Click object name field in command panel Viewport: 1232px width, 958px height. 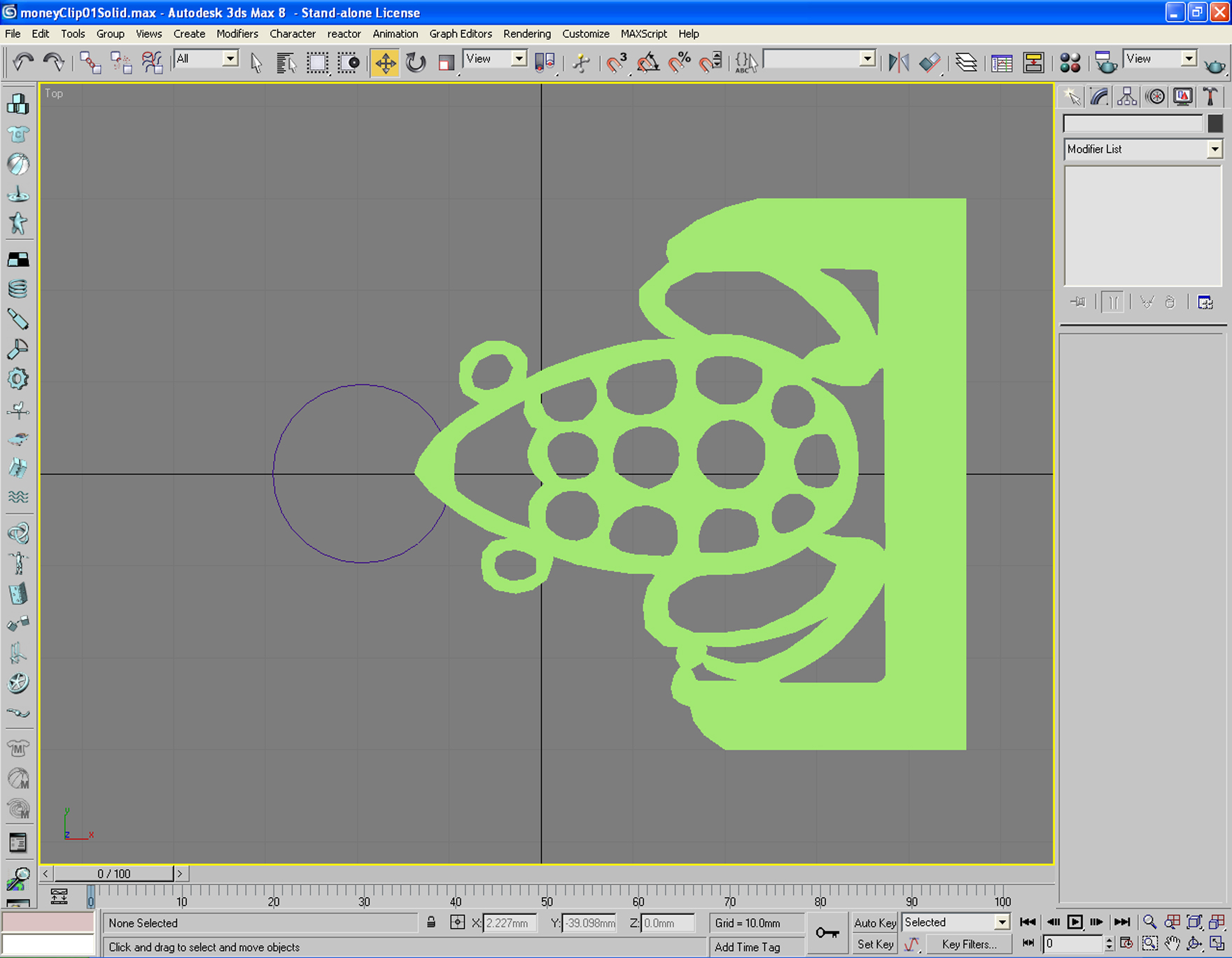1133,123
